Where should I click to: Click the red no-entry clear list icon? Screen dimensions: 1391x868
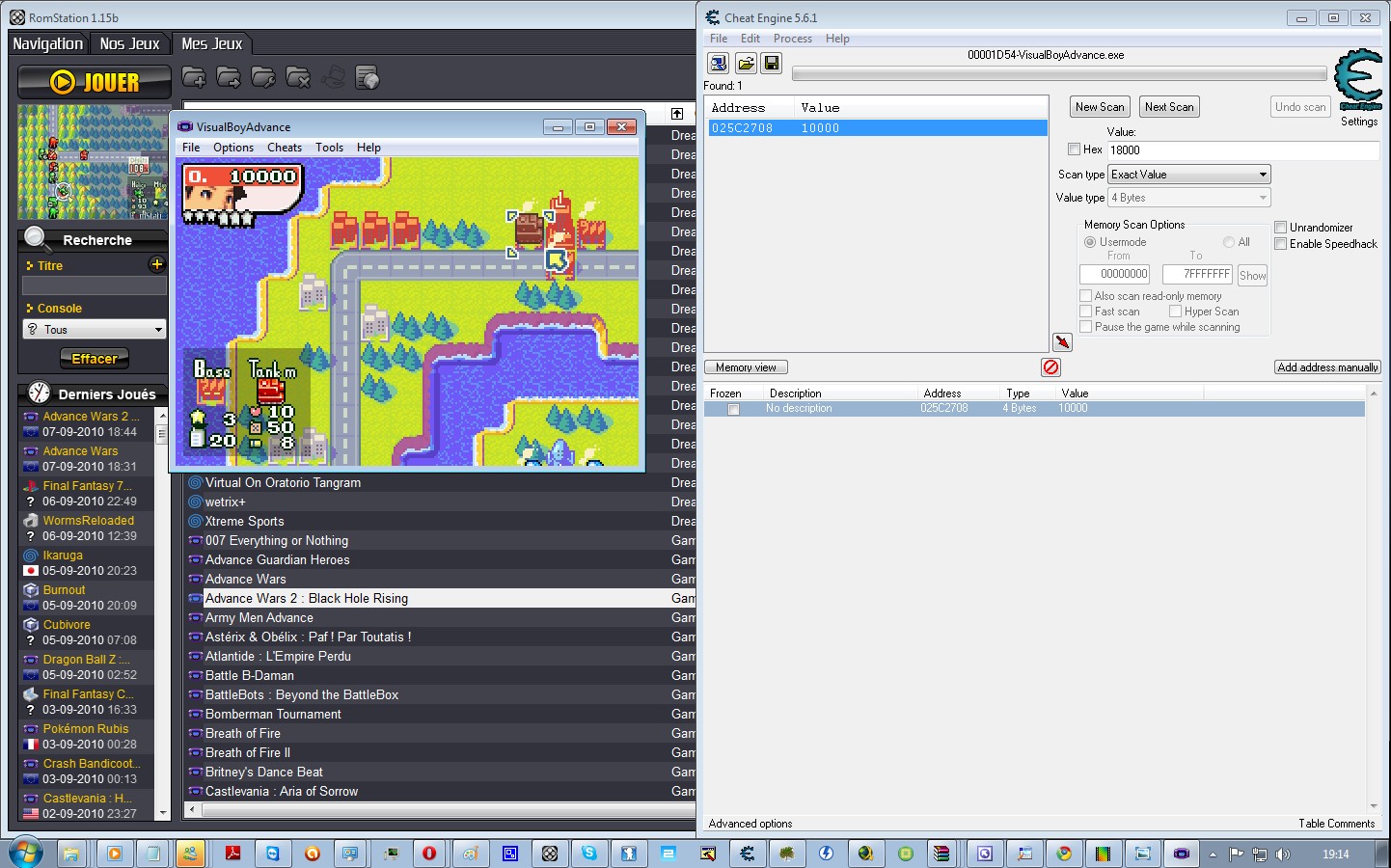1050,366
